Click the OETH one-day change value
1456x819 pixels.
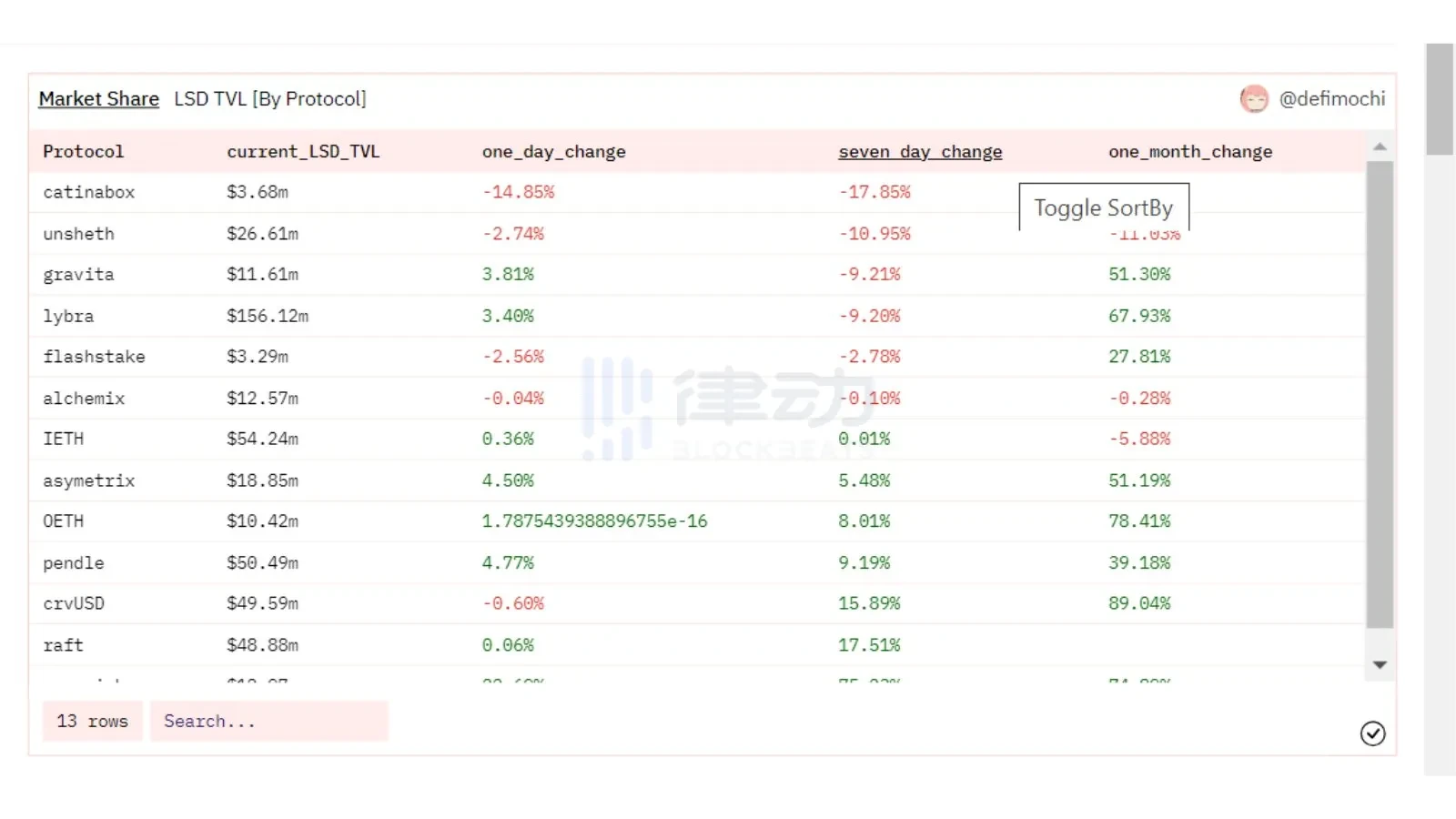(594, 521)
